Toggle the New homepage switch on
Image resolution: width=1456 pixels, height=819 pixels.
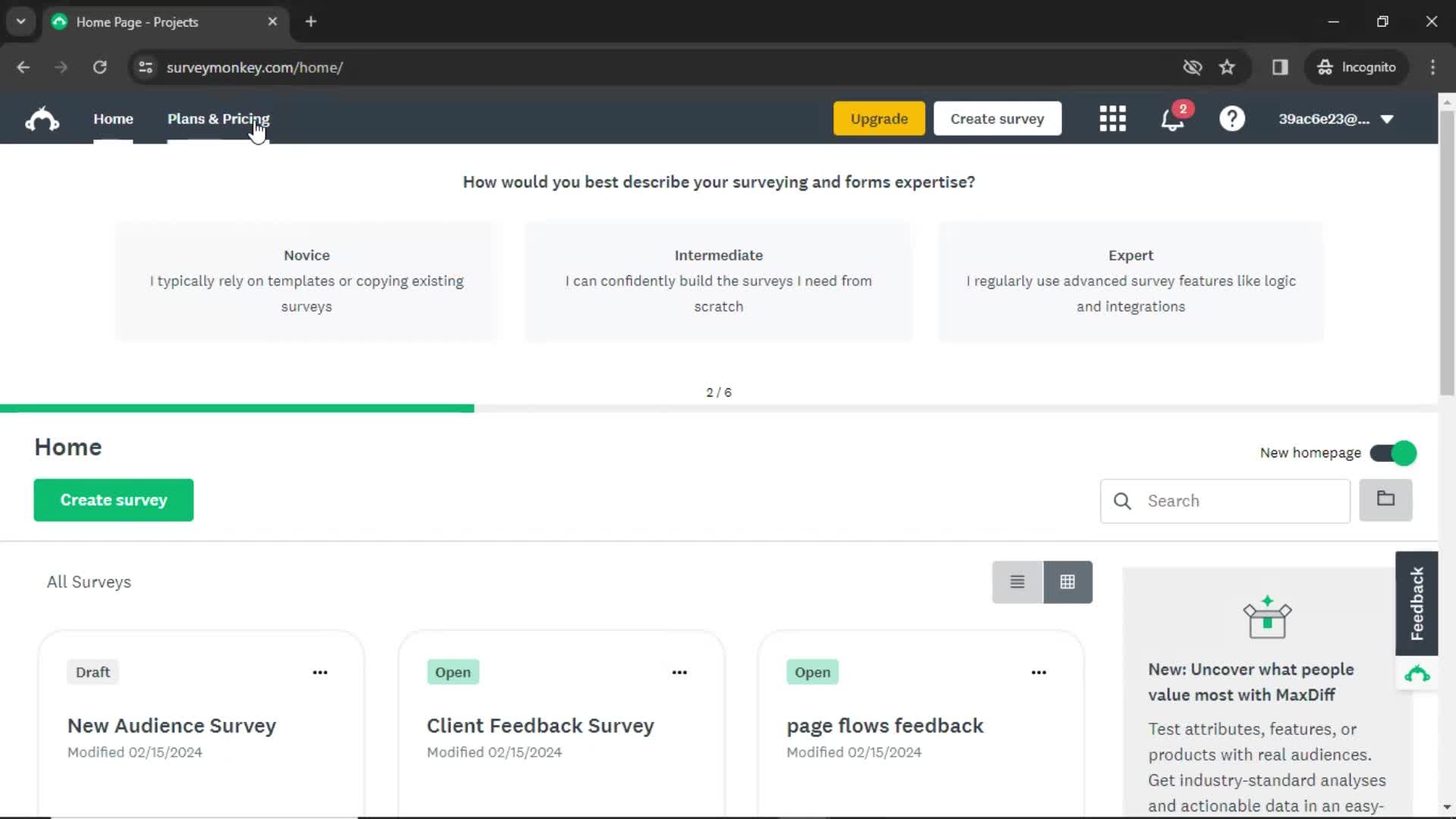tap(1394, 452)
